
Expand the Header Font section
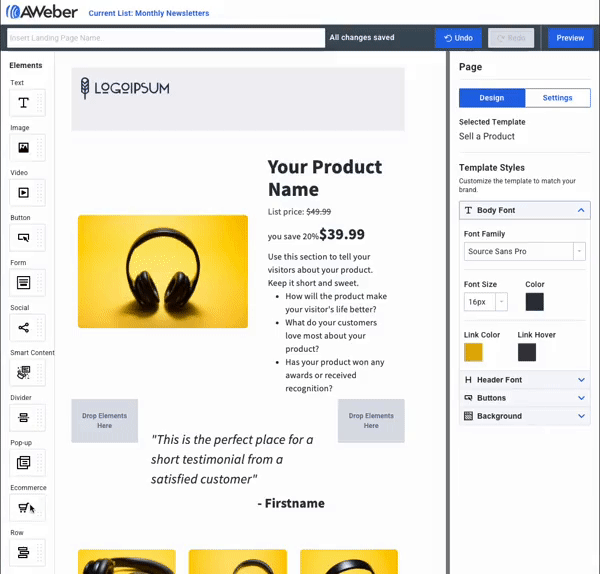524,380
